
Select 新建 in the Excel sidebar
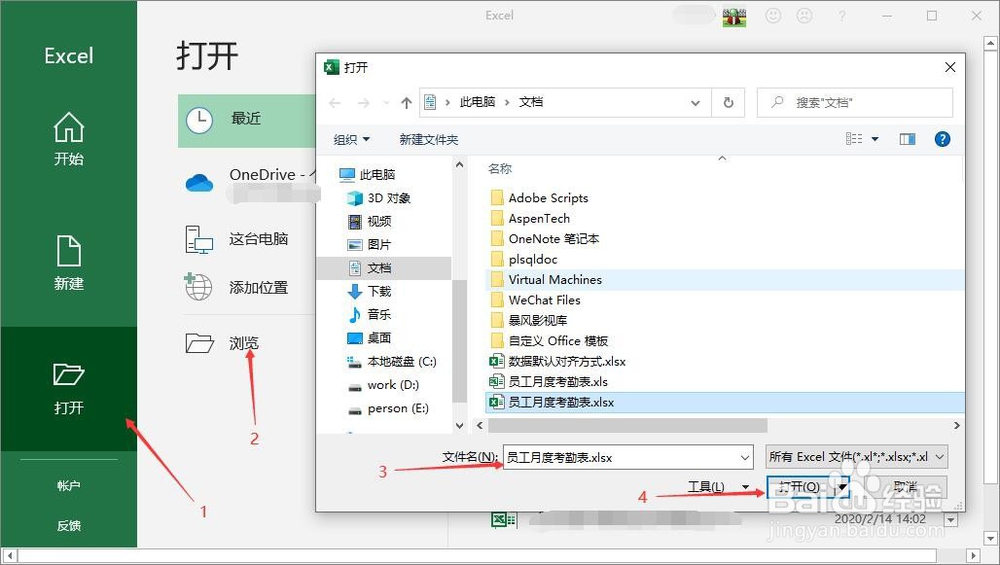(x=68, y=263)
